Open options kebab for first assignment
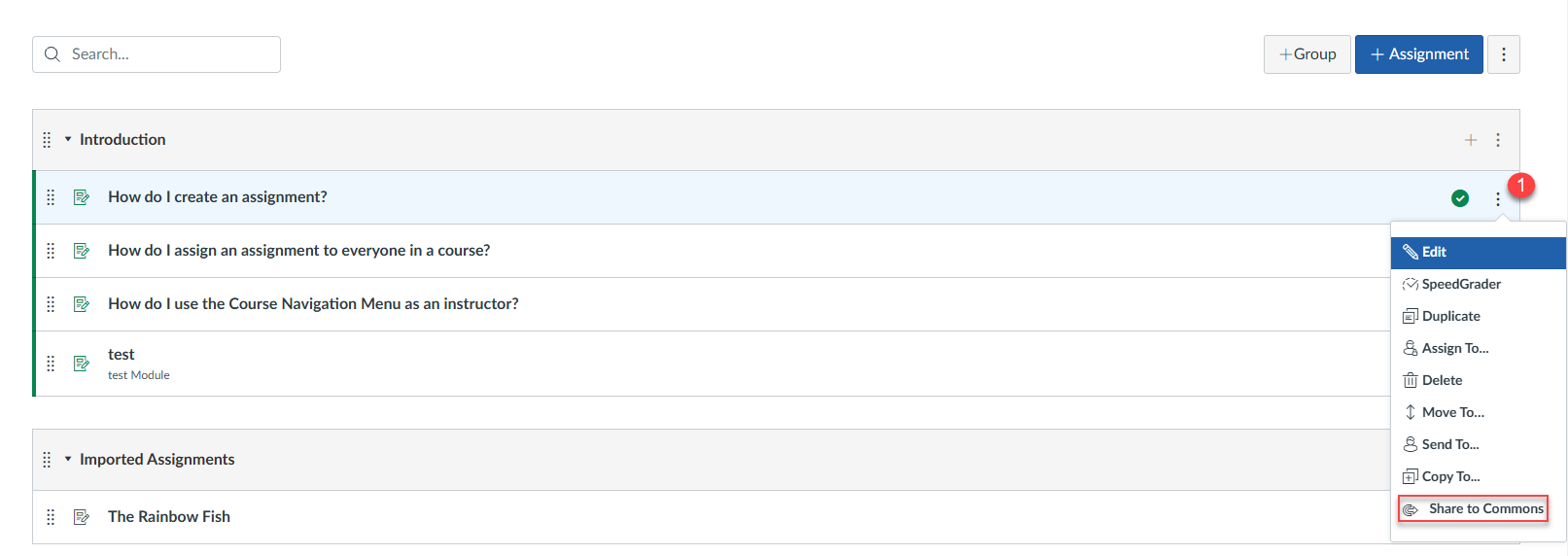Viewport: 1568px width, 556px height. coord(1497,198)
